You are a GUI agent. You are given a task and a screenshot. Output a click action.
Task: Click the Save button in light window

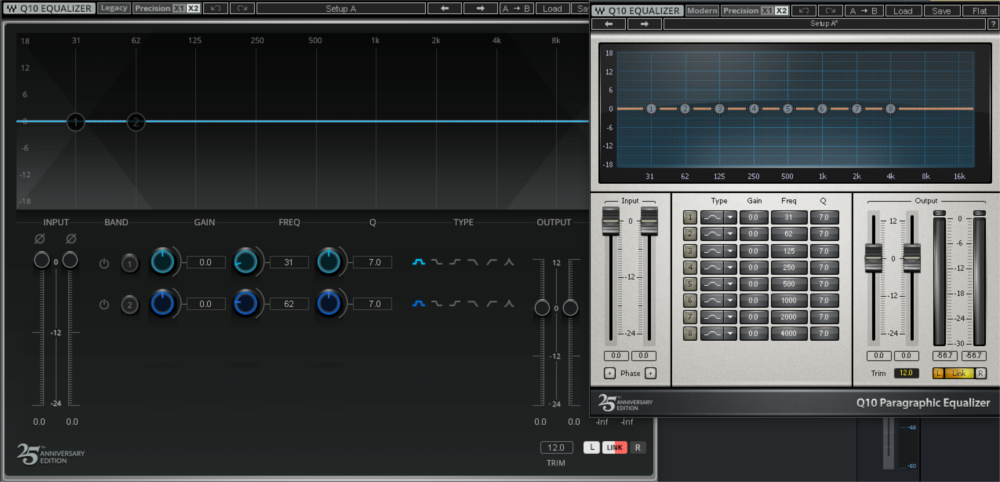(x=941, y=11)
